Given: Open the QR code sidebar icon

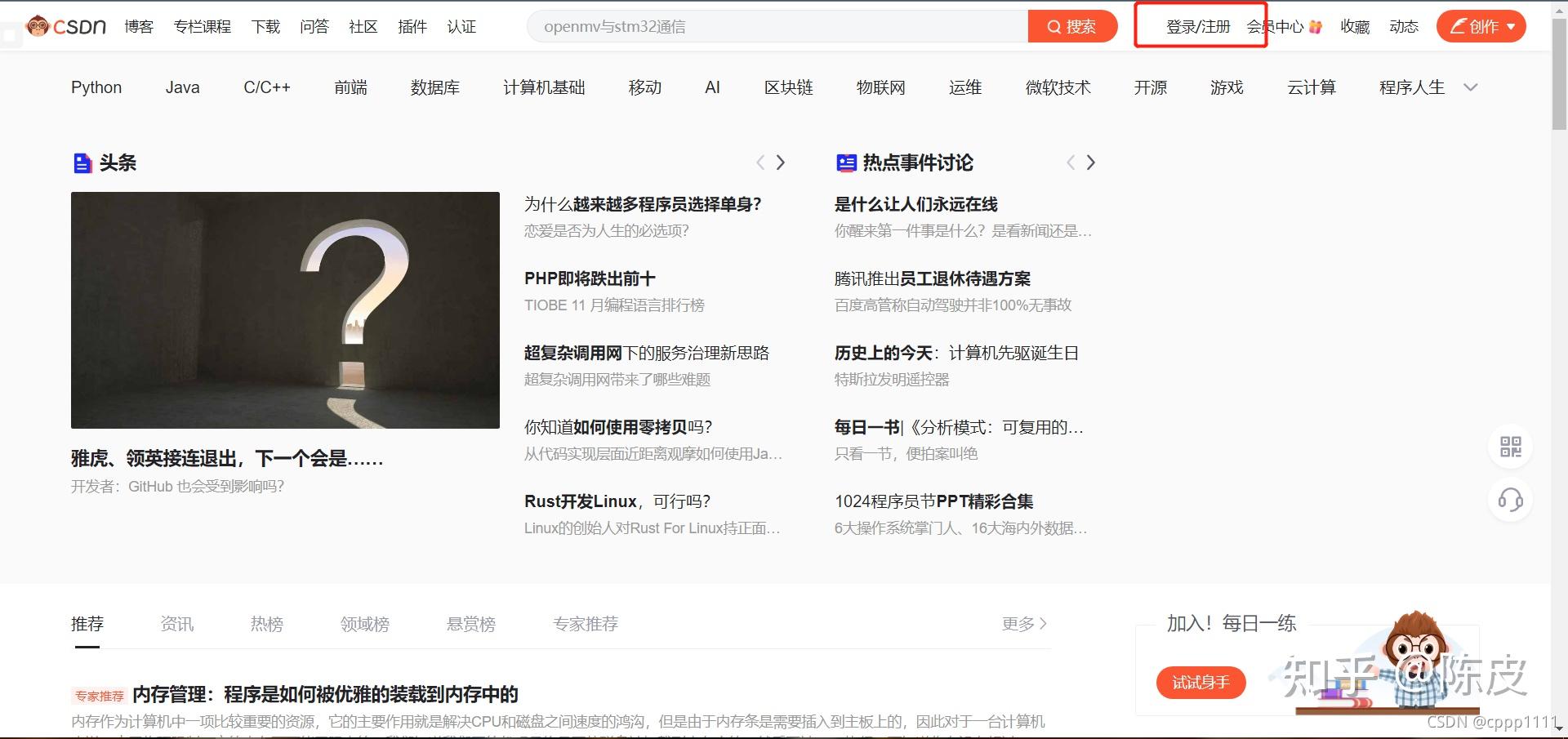Looking at the screenshot, I should [x=1511, y=447].
